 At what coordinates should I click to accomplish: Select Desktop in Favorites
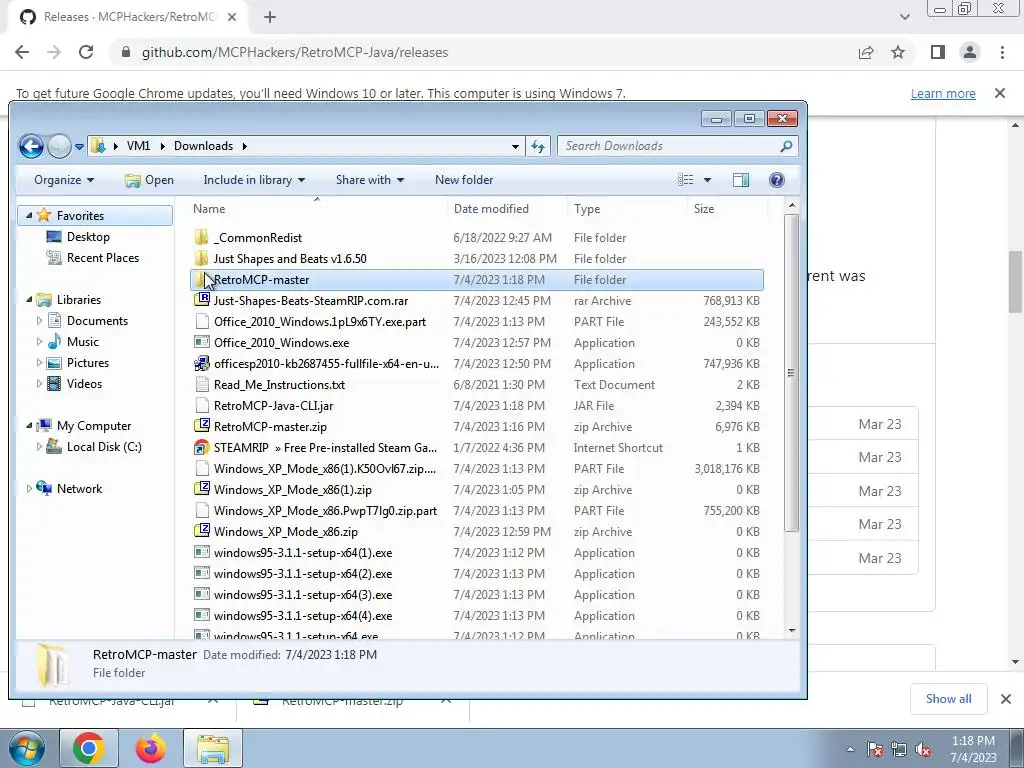[x=88, y=237]
